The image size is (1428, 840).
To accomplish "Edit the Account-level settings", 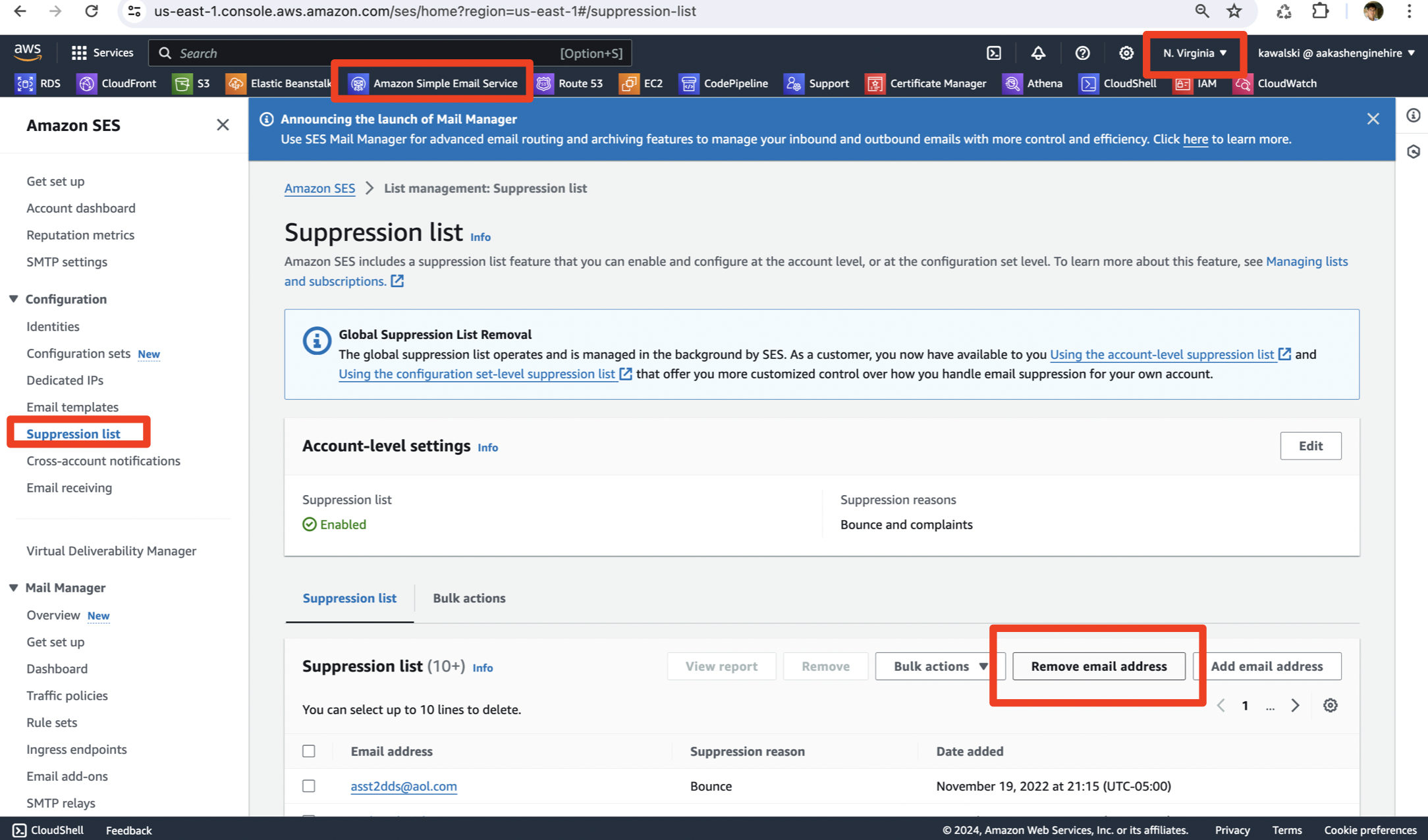I will [1310, 446].
